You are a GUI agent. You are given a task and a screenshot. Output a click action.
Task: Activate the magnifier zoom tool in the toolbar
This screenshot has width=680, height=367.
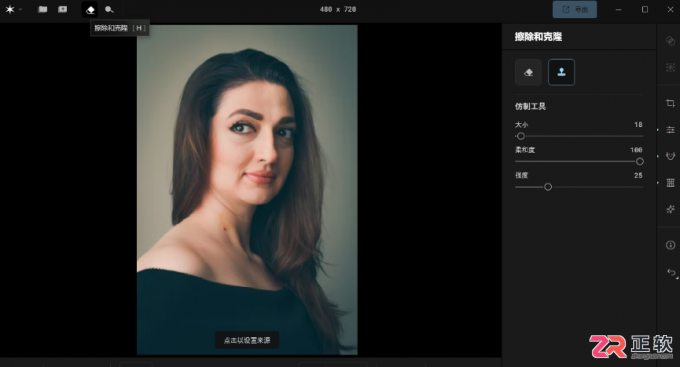point(109,10)
